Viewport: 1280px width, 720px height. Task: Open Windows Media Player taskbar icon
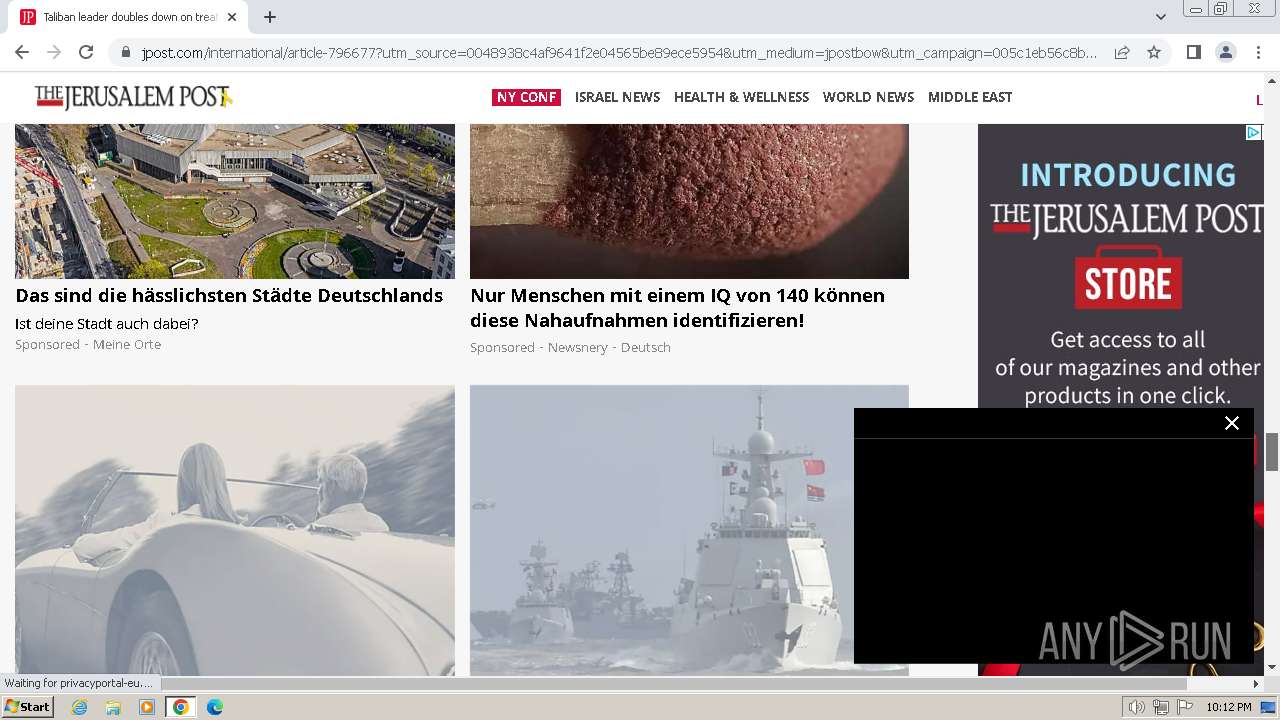coord(147,707)
